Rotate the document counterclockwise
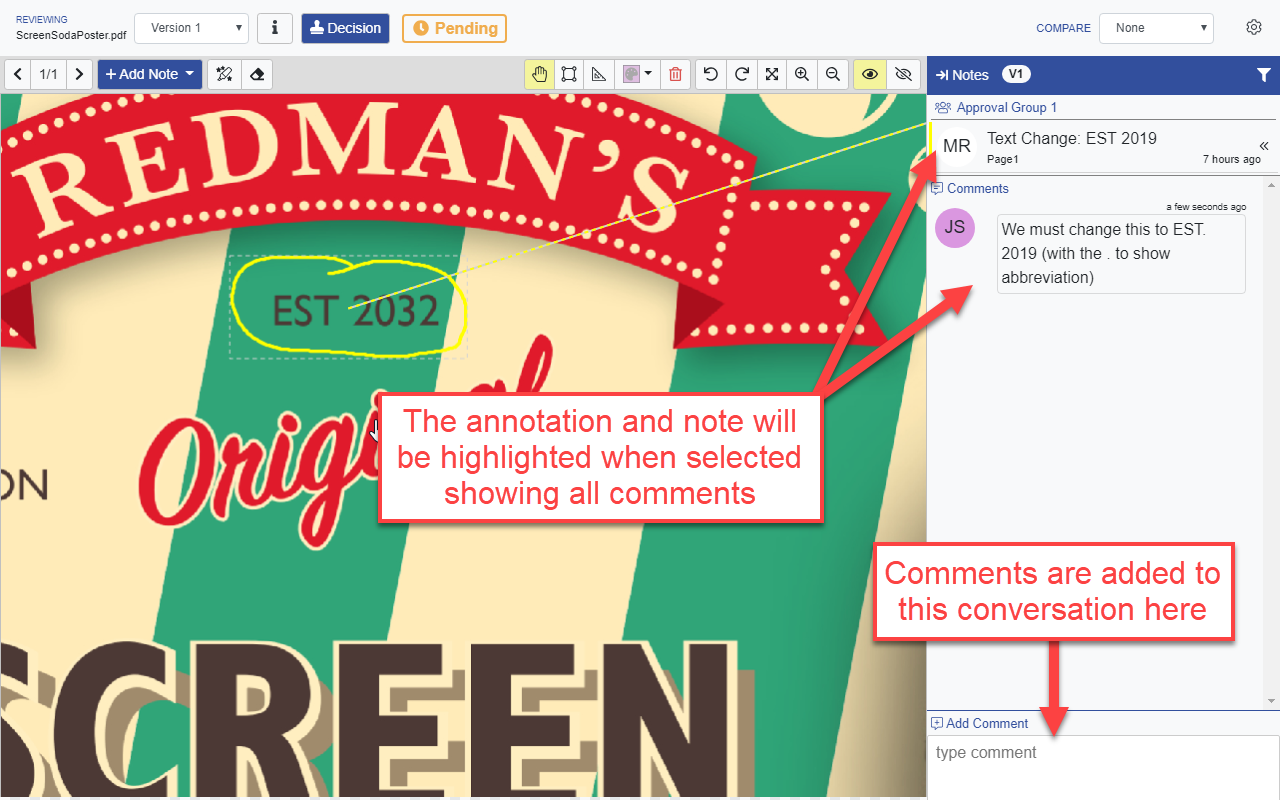Screen dimensions: 1280x800 [711, 74]
